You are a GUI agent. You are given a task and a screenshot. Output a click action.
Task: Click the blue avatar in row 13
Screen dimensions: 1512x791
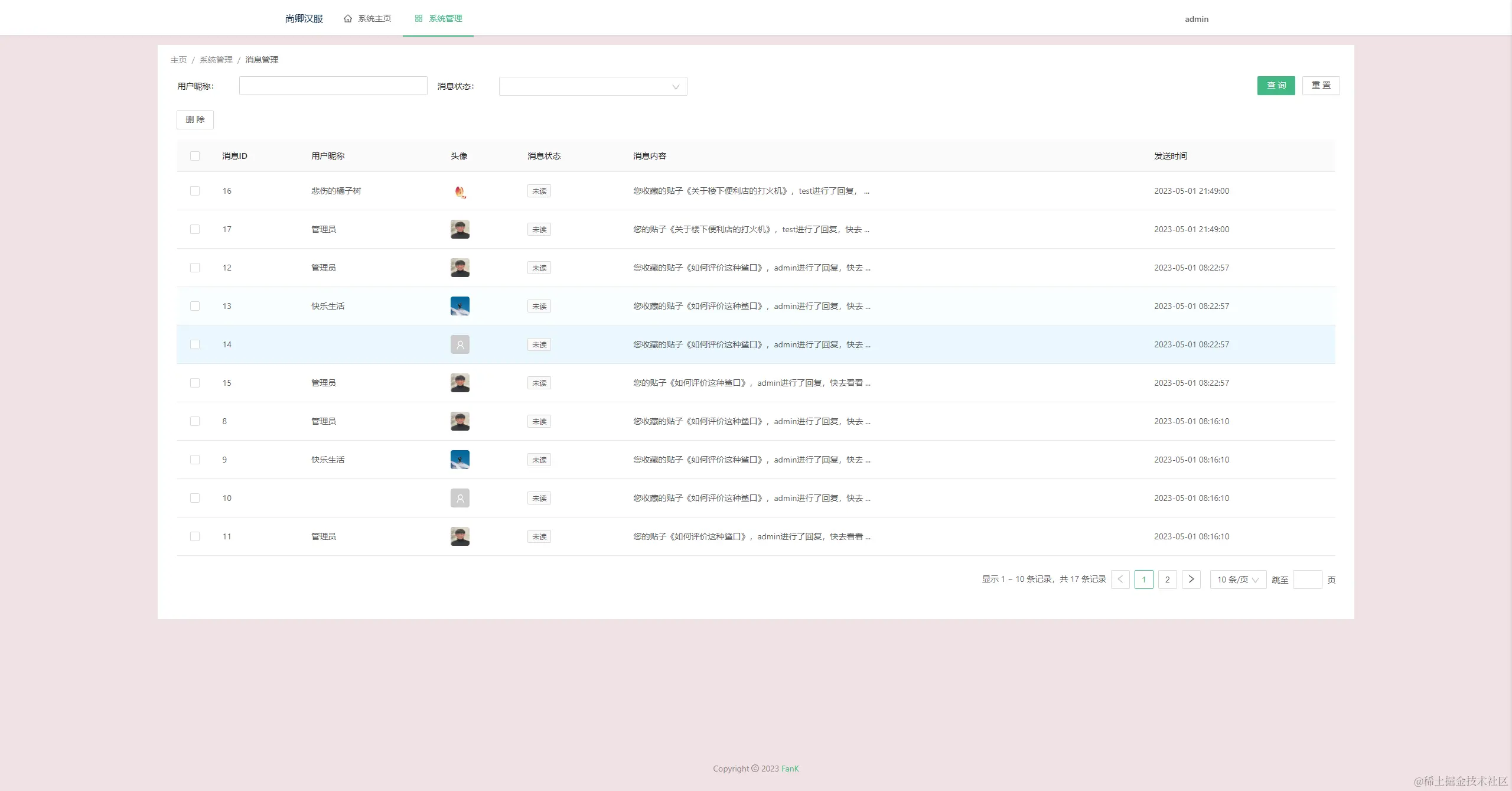tap(460, 306)
